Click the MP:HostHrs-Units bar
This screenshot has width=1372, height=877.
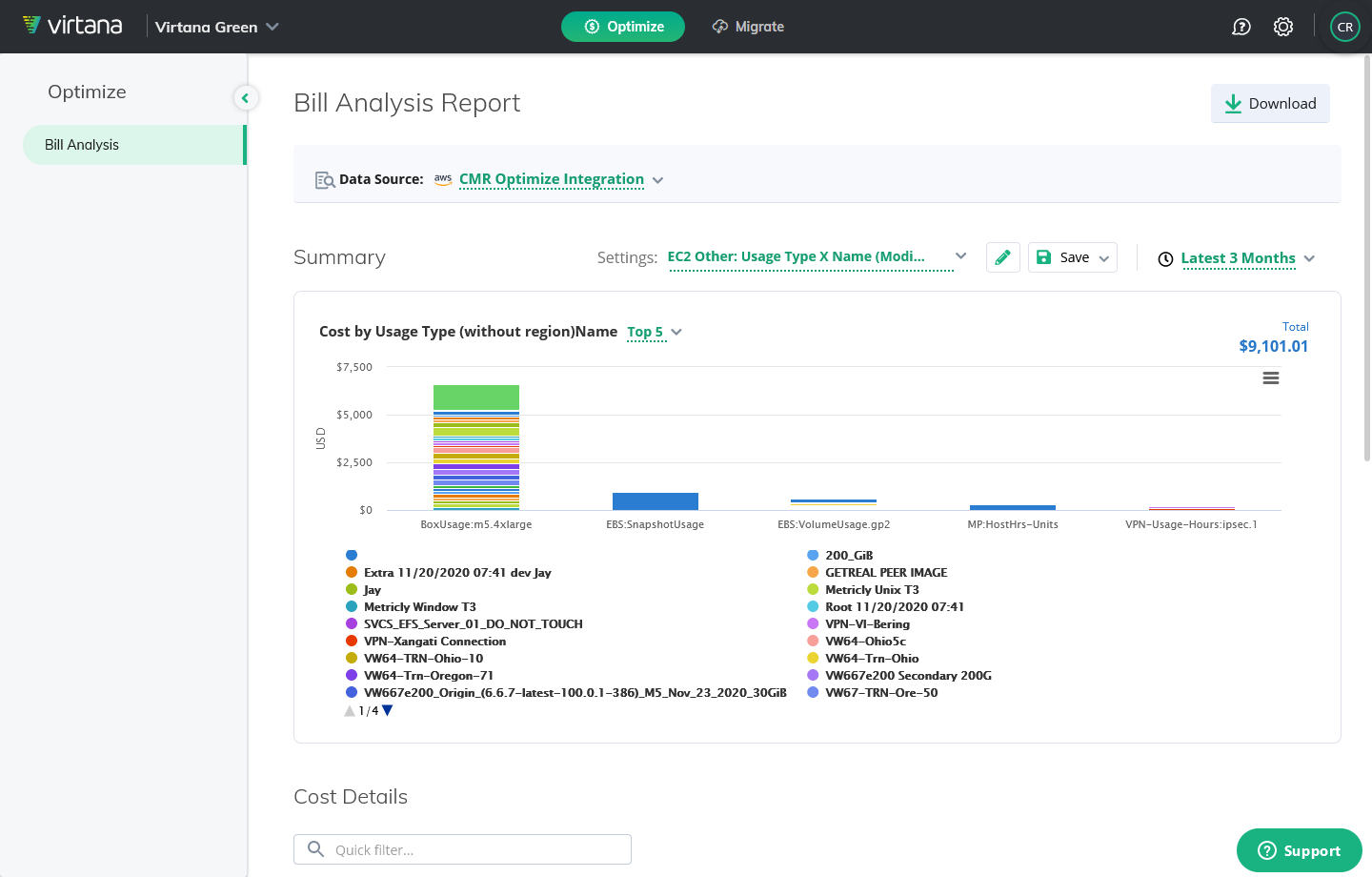pyautogui.click(x=1013, y=507)
